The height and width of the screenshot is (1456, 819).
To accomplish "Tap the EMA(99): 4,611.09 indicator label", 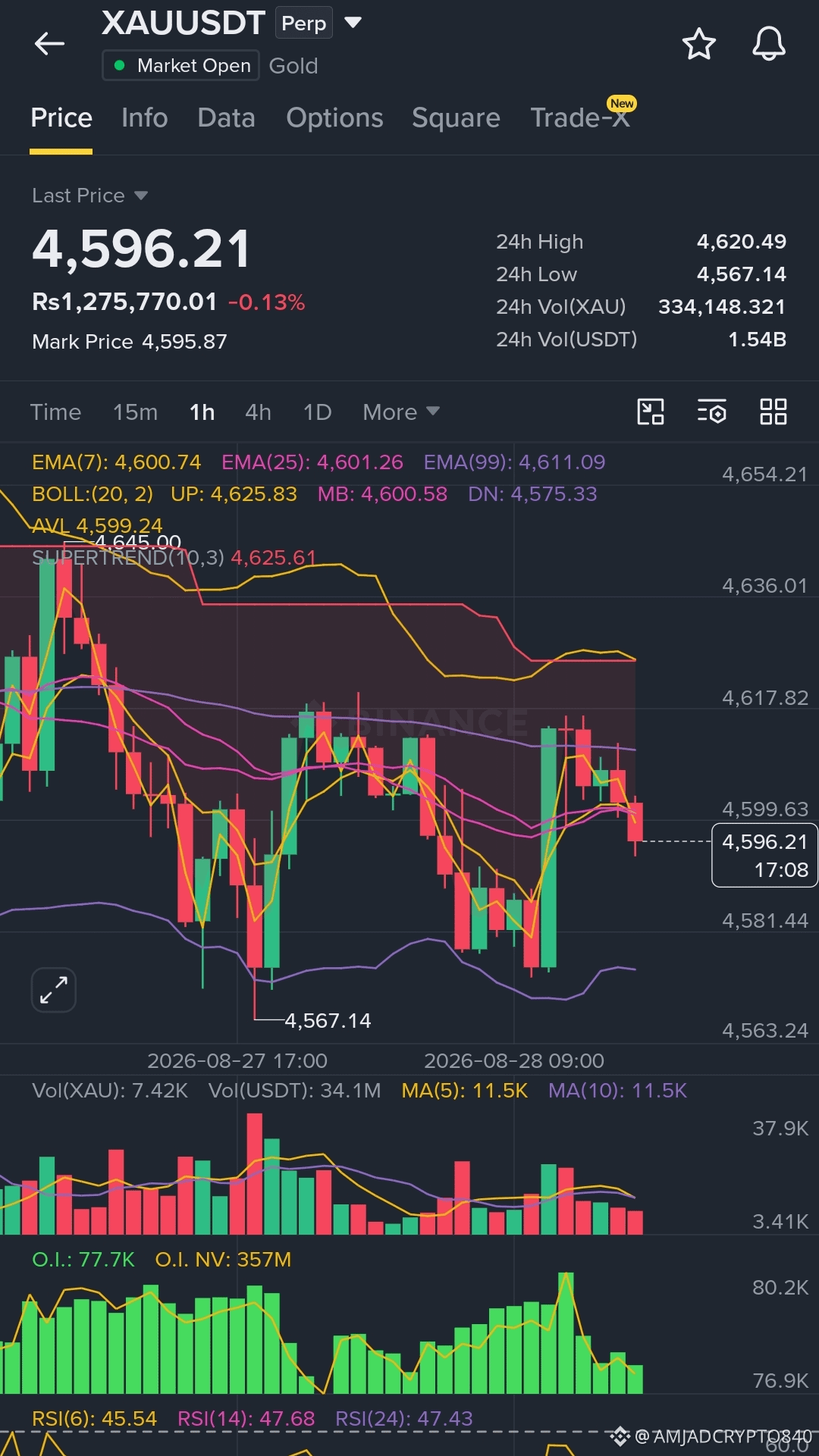I will (x=514, y=462).
